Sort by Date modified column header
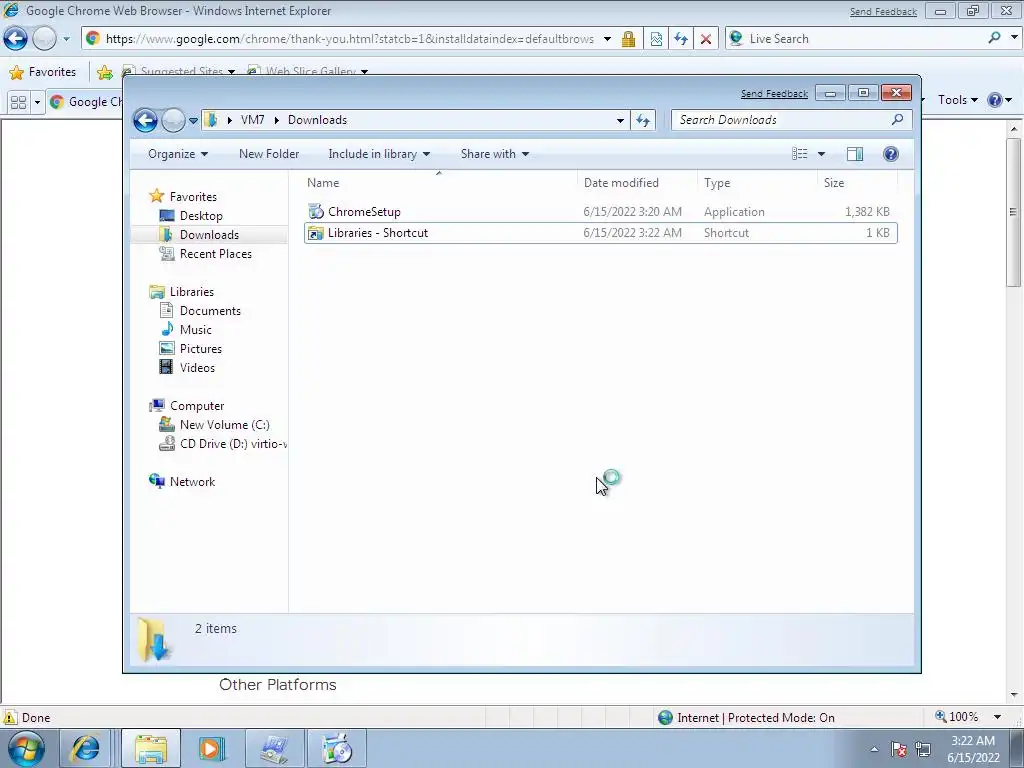The width and height of the screenshot is (1024, 768). (x=637, y=183)
